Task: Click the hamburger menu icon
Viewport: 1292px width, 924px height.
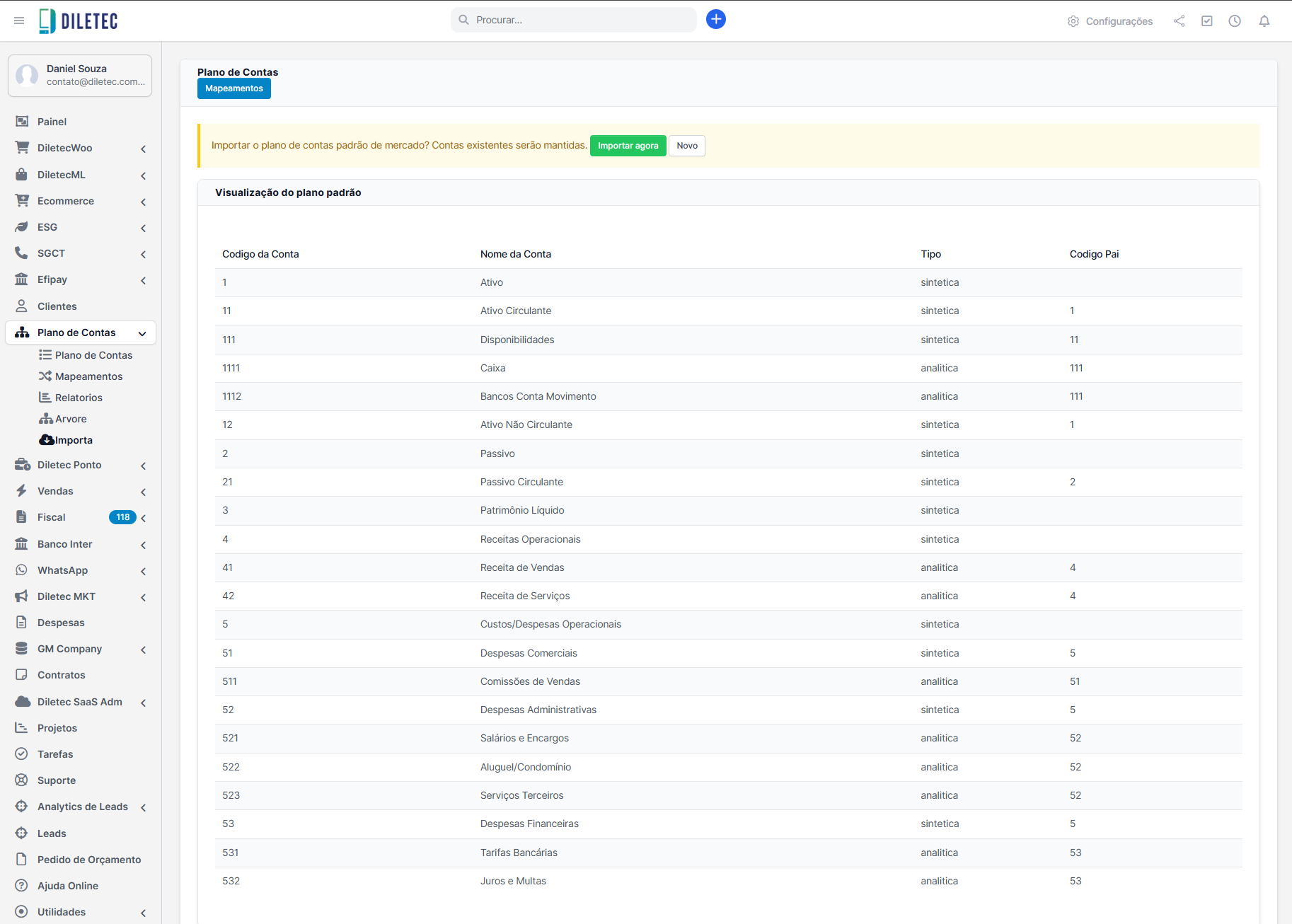Action: coord(19,21)
